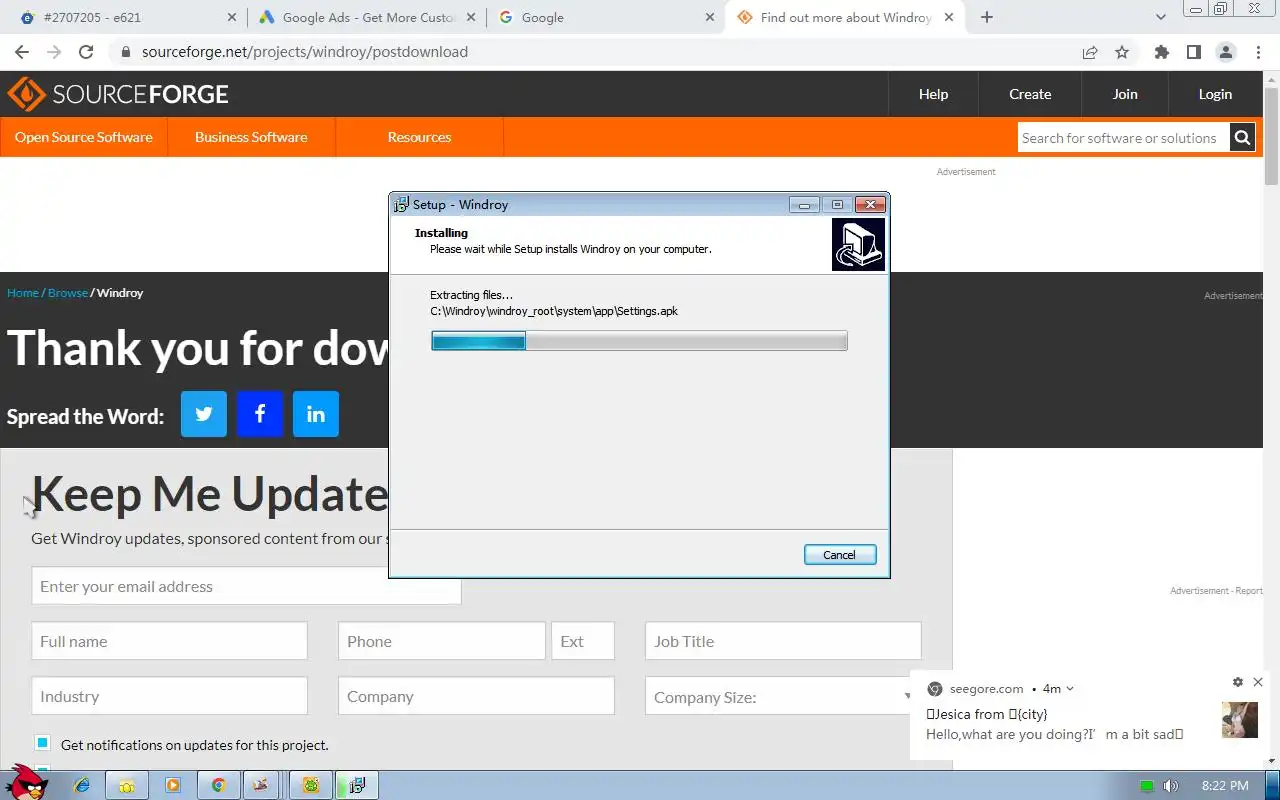This screenshot has width=1280, height=800.
Task: Expand the Company Size dropdown
Action: coord(783,696)
